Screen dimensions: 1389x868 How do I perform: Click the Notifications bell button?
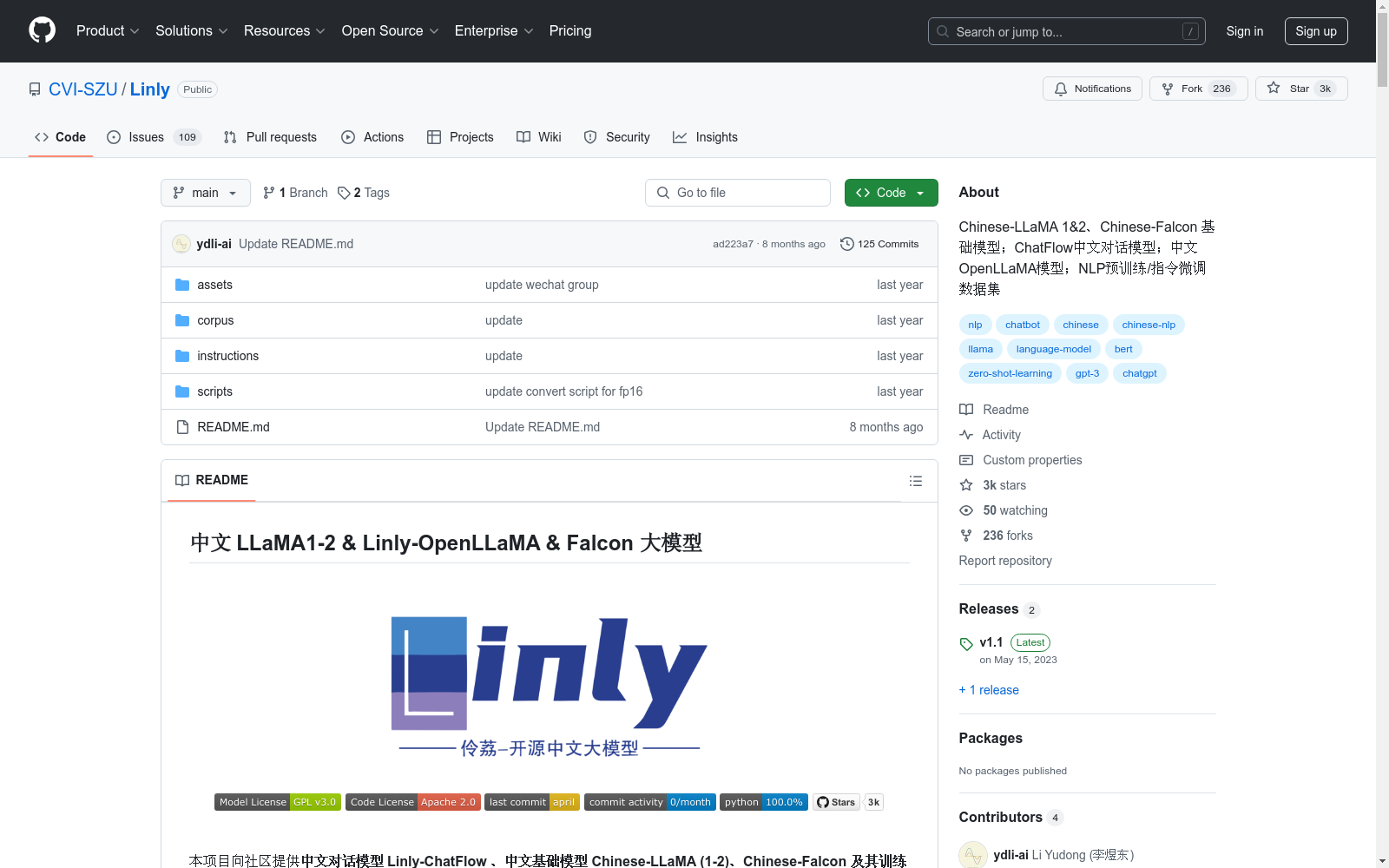[1092, 89]
